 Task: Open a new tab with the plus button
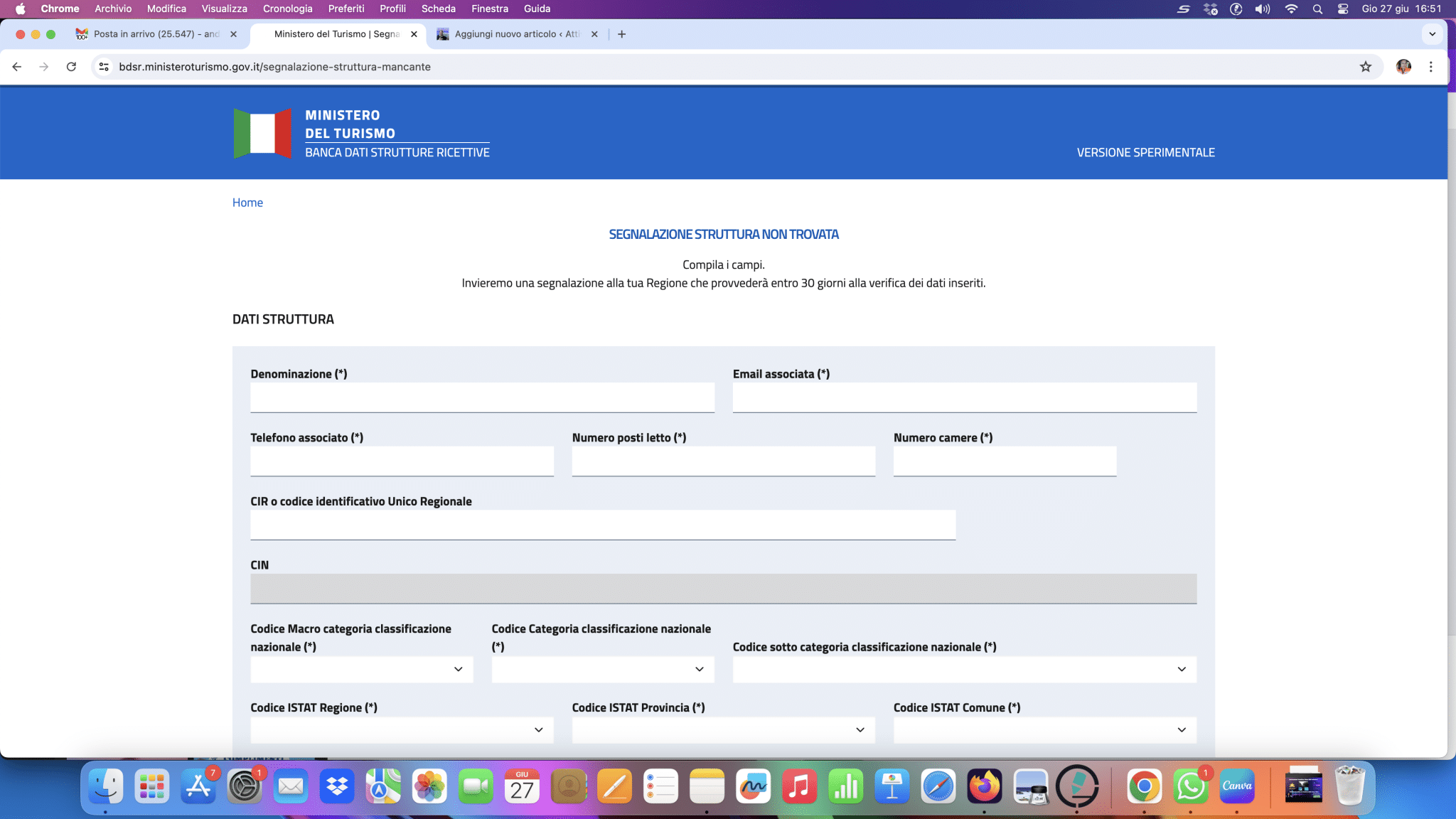621,34
